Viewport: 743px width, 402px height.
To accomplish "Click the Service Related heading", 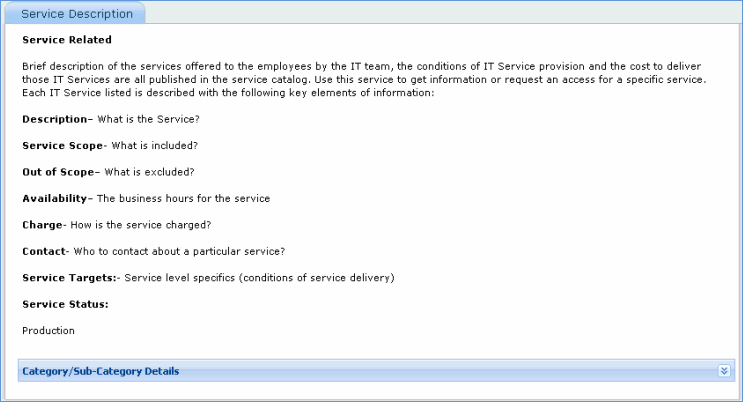I will (66, 40).
